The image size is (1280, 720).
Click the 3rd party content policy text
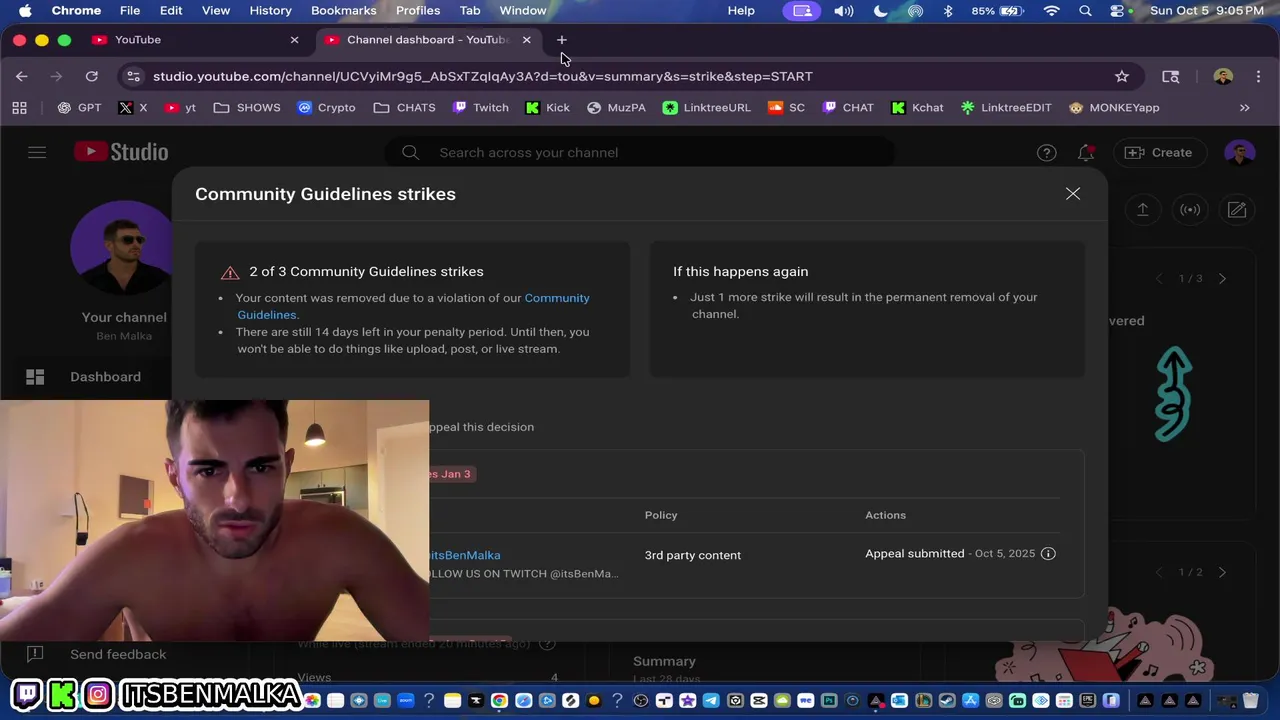pyautogui.click(x=693, y=556)
